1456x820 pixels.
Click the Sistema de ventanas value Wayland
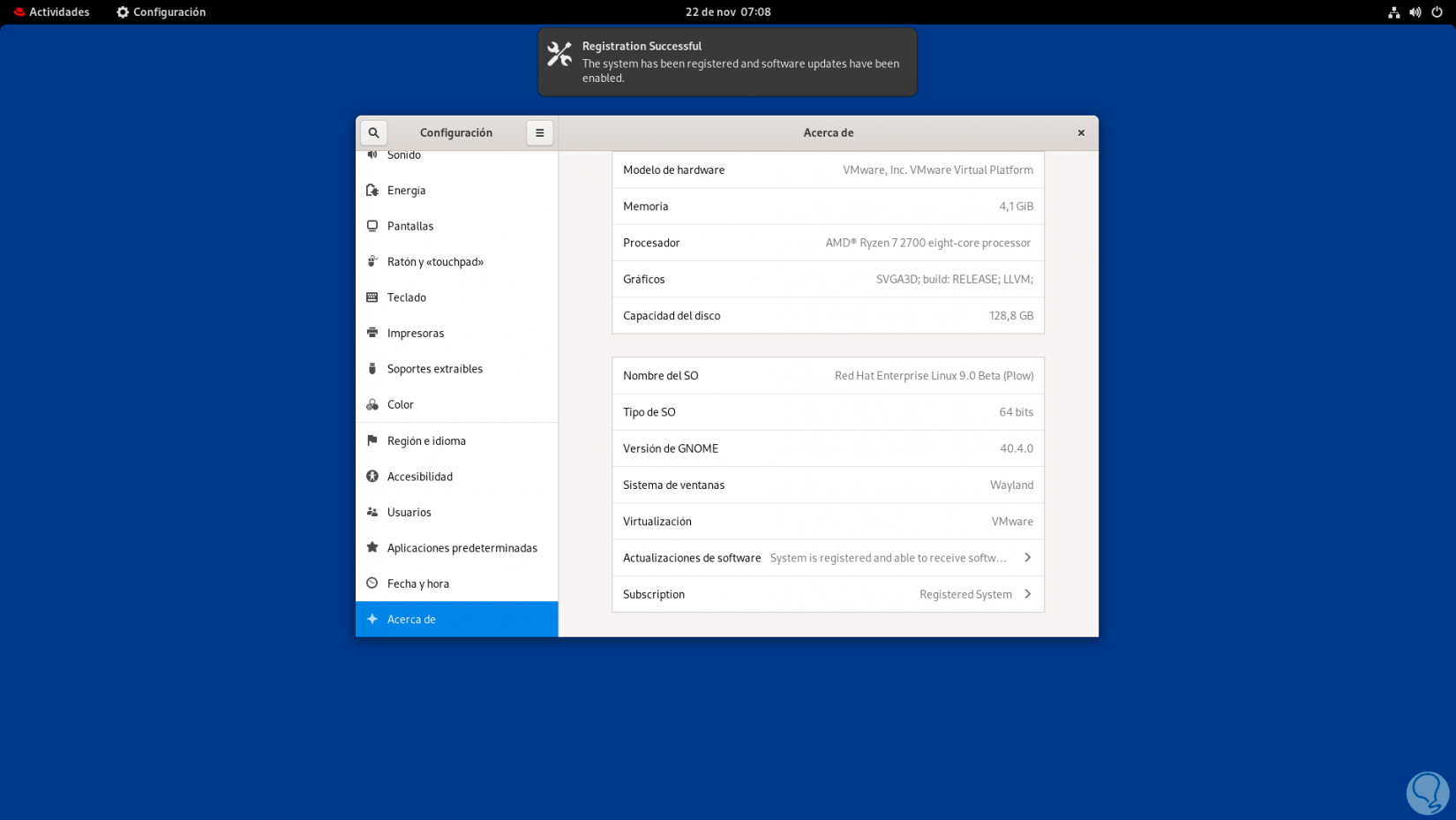pos(1012,485)
